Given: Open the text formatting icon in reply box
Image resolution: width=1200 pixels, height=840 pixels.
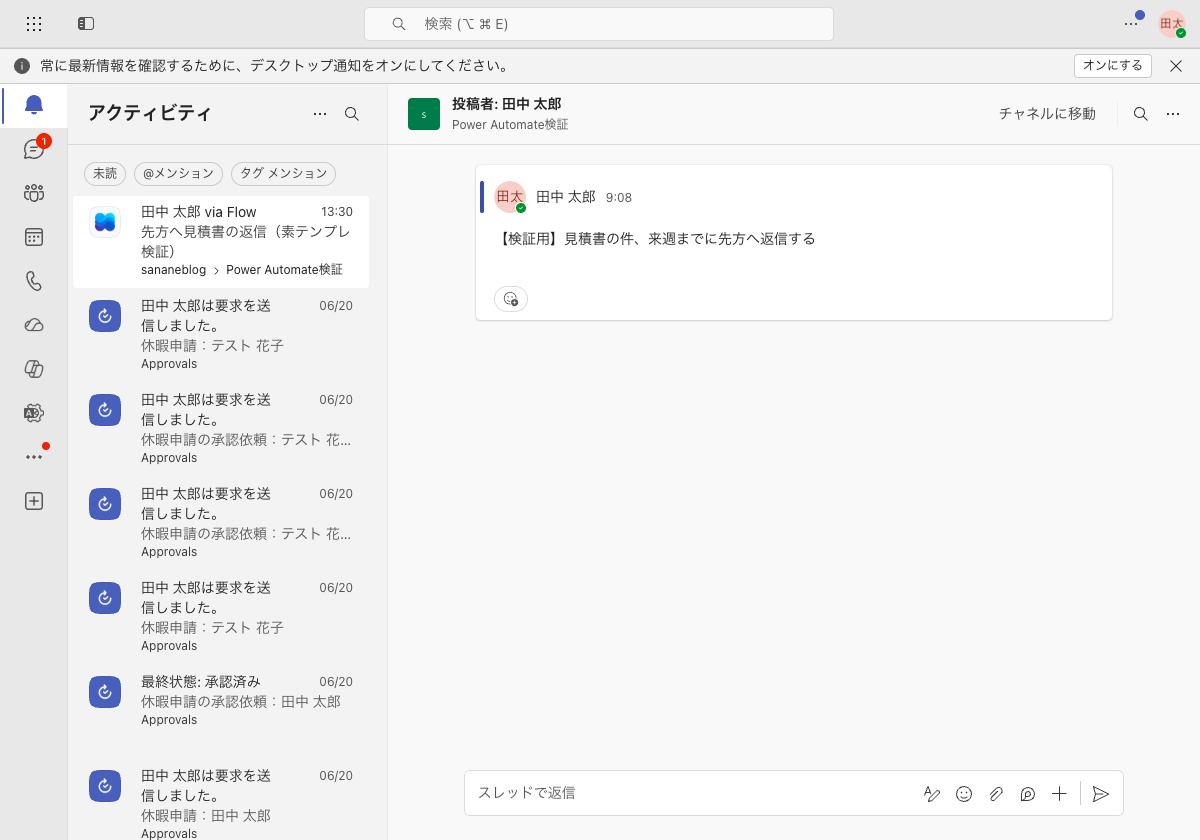Looking at the screenshot, I should coord(932,794).
